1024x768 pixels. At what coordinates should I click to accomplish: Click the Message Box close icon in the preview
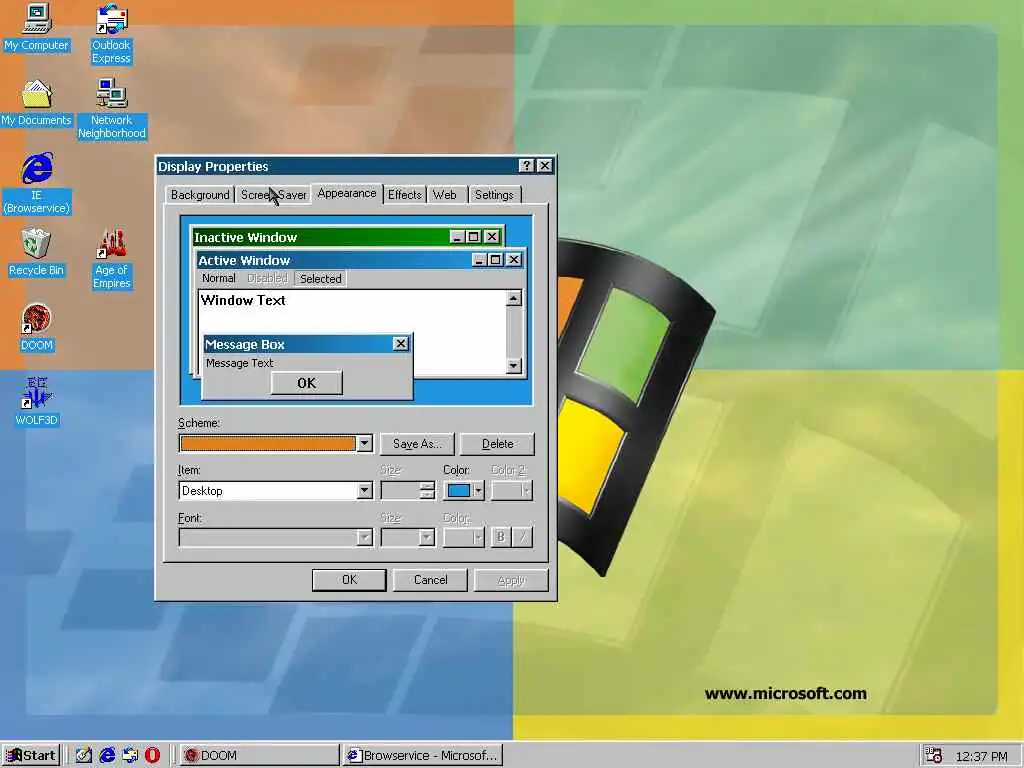pos(401,344)
